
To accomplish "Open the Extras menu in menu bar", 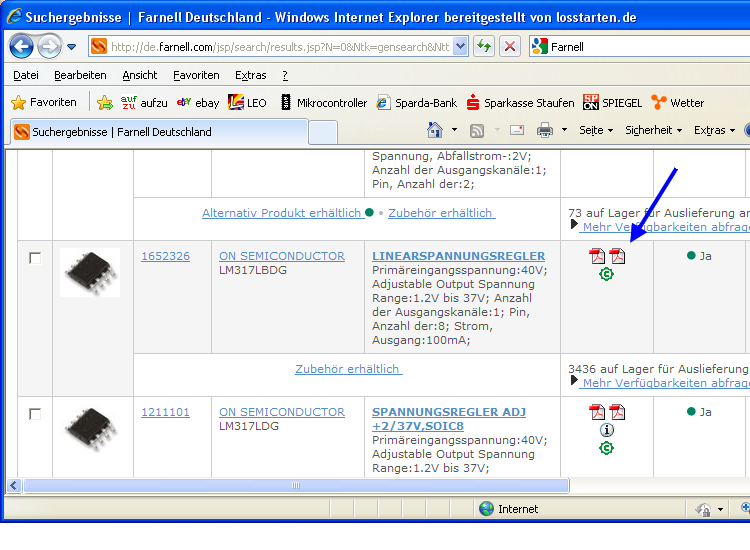I will [x=251, y=75].
